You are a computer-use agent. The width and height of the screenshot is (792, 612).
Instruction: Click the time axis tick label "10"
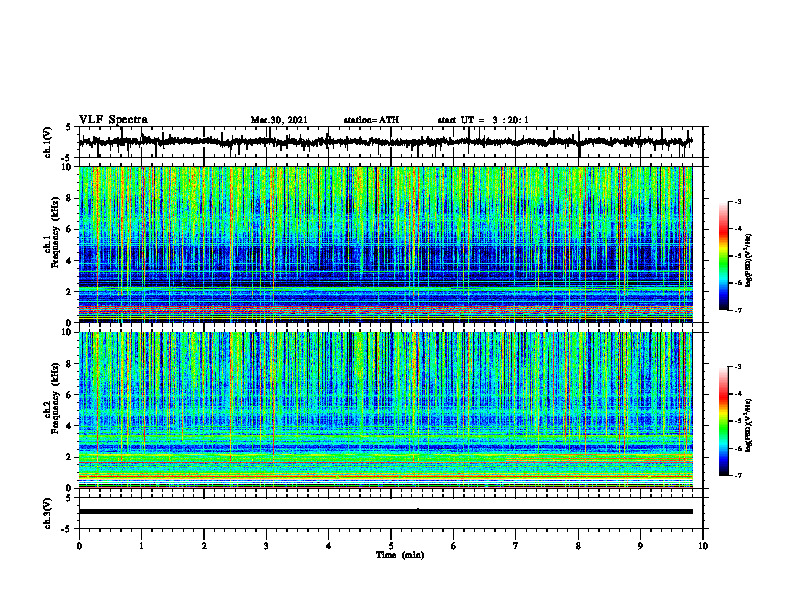[703, 546]
